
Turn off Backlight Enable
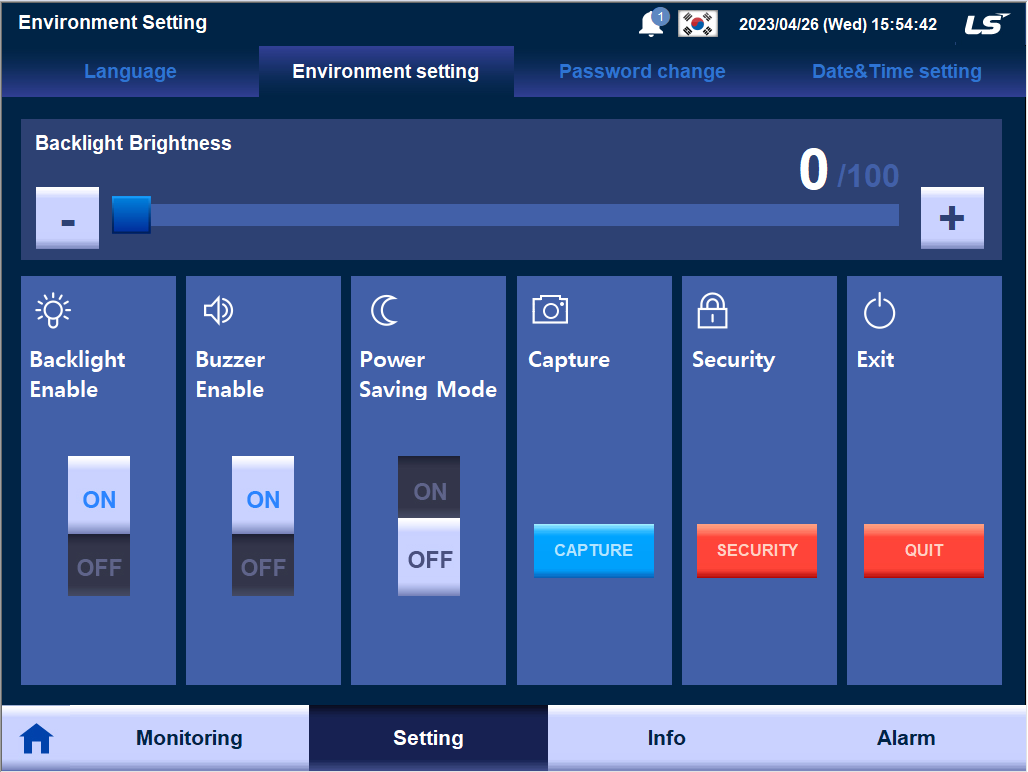[98, 564]
